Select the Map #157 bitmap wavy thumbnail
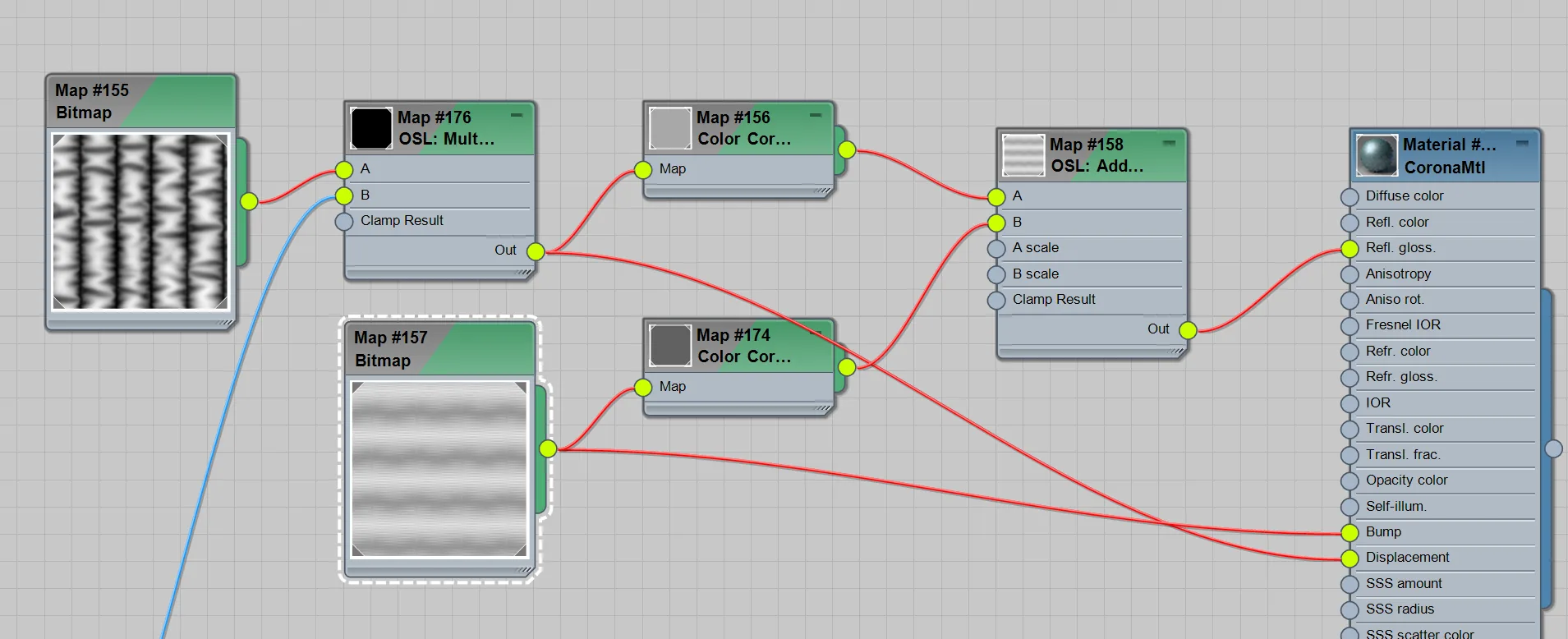 tap(439, 469)
